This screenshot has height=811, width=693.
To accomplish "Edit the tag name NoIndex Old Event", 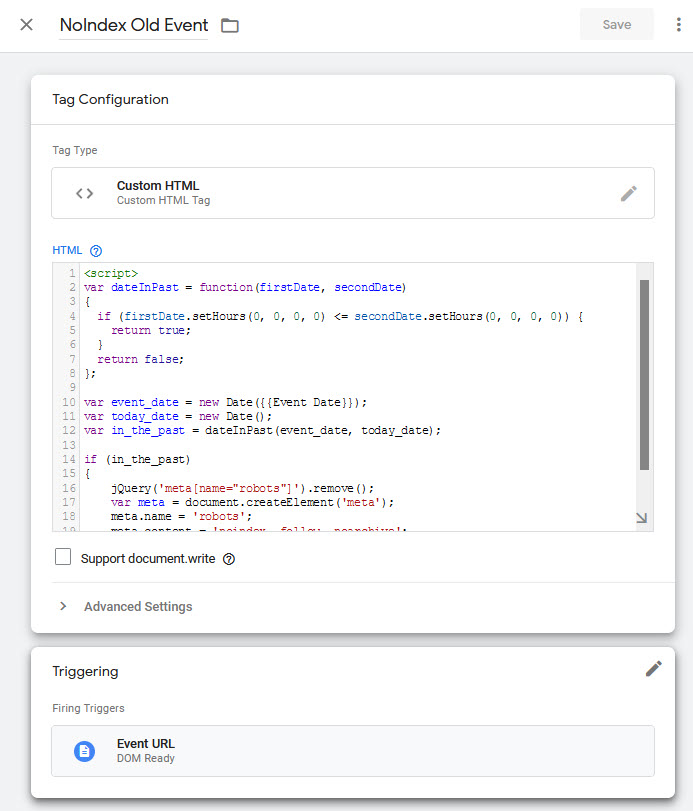I will [134, 25].
